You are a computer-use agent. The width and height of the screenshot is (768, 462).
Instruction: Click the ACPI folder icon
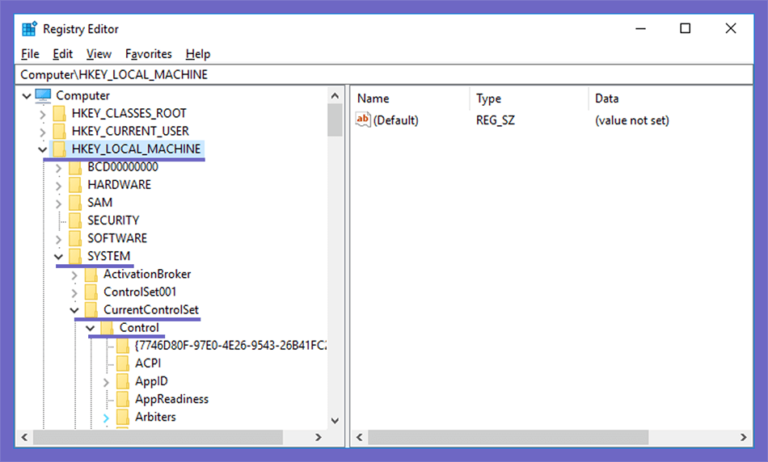click(122, 363)
